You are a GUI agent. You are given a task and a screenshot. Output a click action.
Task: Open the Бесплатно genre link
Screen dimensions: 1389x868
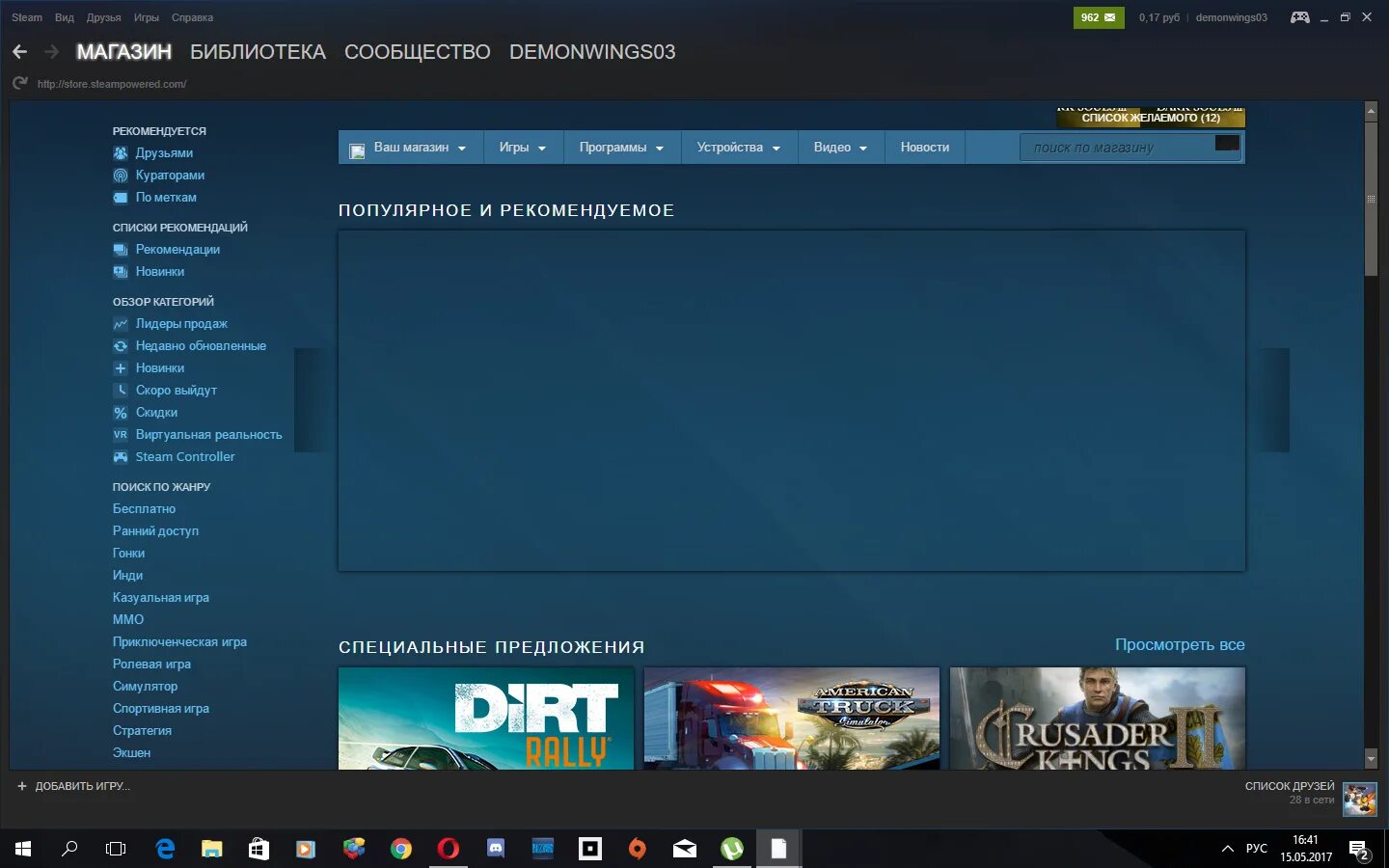click(145, 509)
